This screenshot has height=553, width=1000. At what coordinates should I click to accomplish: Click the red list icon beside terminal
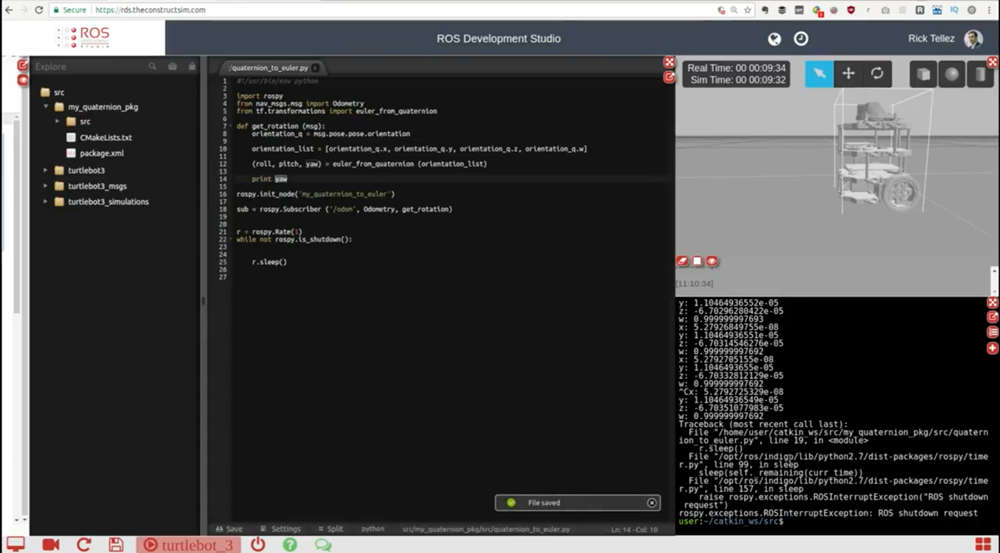(992, 332)
